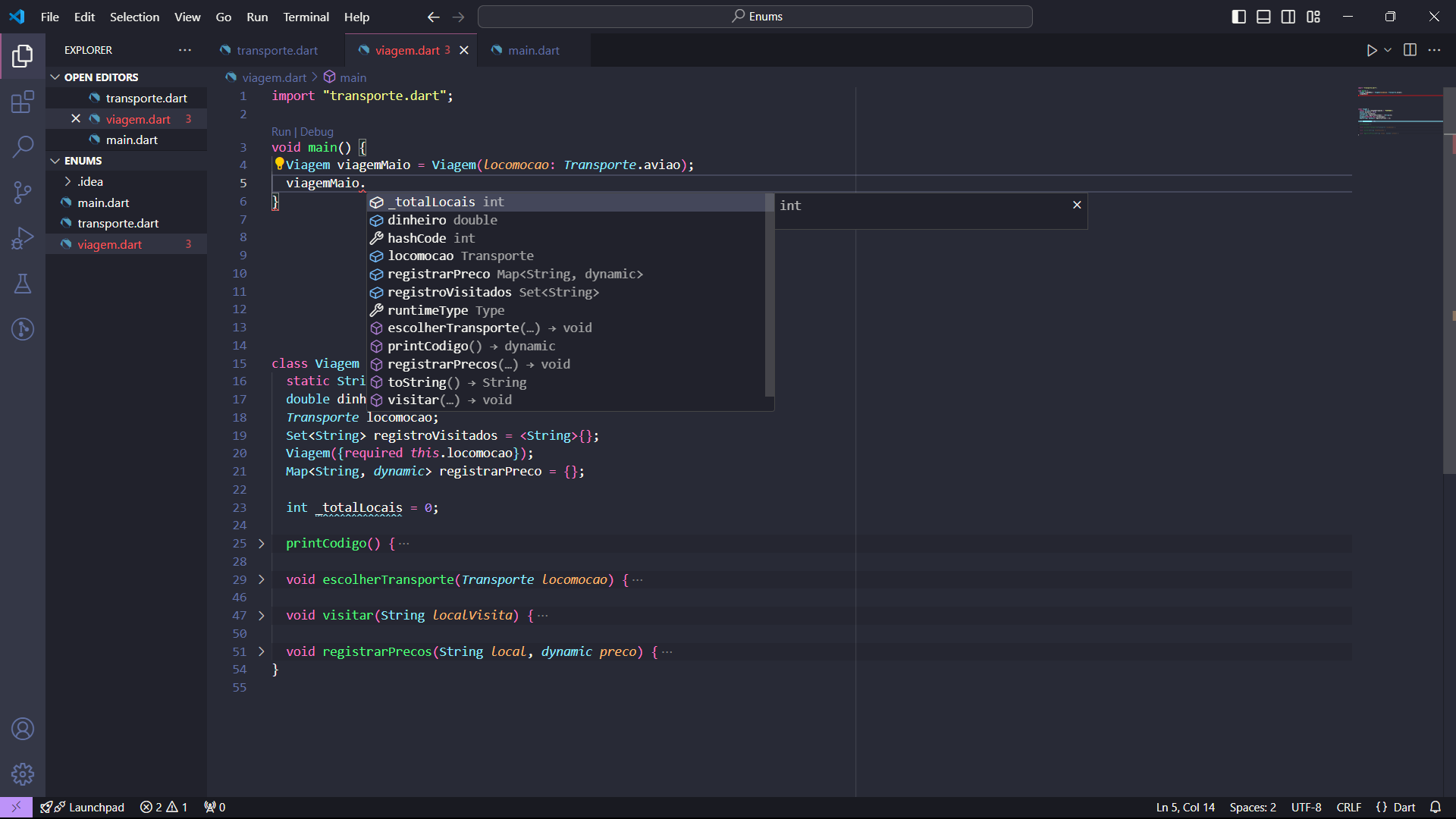Toggle primary side bar visibility
Screen dimensions: 1456x819
click(x=1239, y=17)
